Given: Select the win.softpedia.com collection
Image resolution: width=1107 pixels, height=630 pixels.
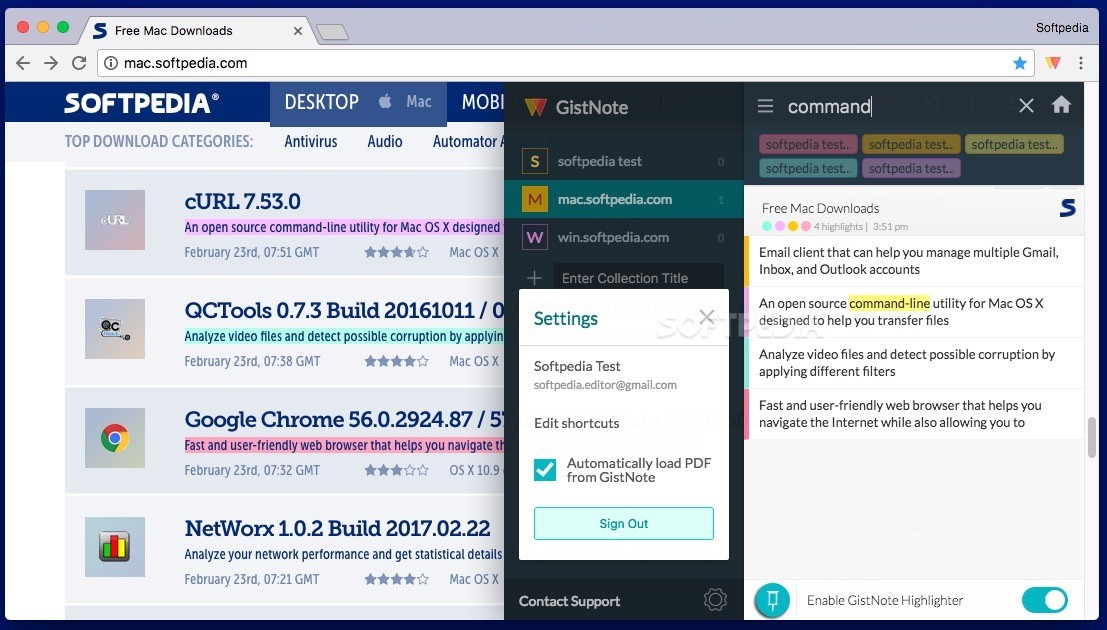Looking at the screenshot, I should [624, 237].
